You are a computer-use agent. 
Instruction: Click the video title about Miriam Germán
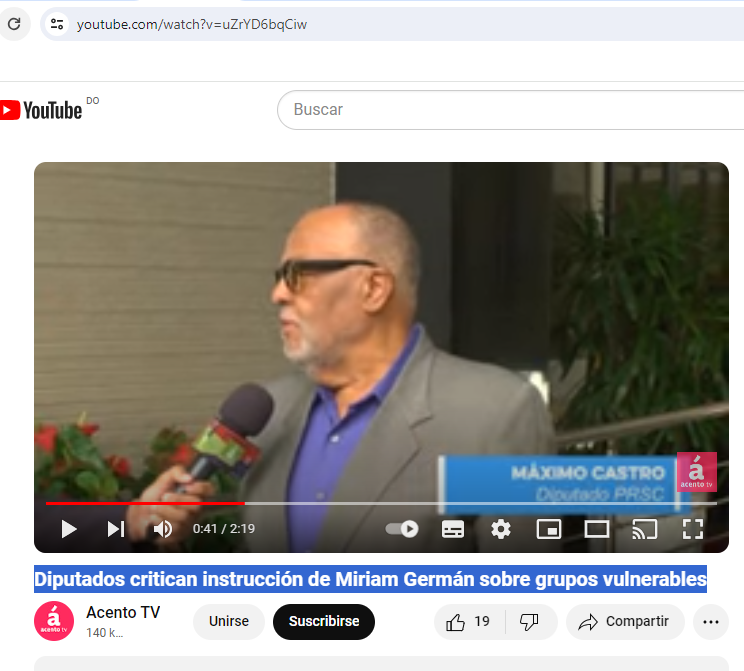(x=370, y=579)
